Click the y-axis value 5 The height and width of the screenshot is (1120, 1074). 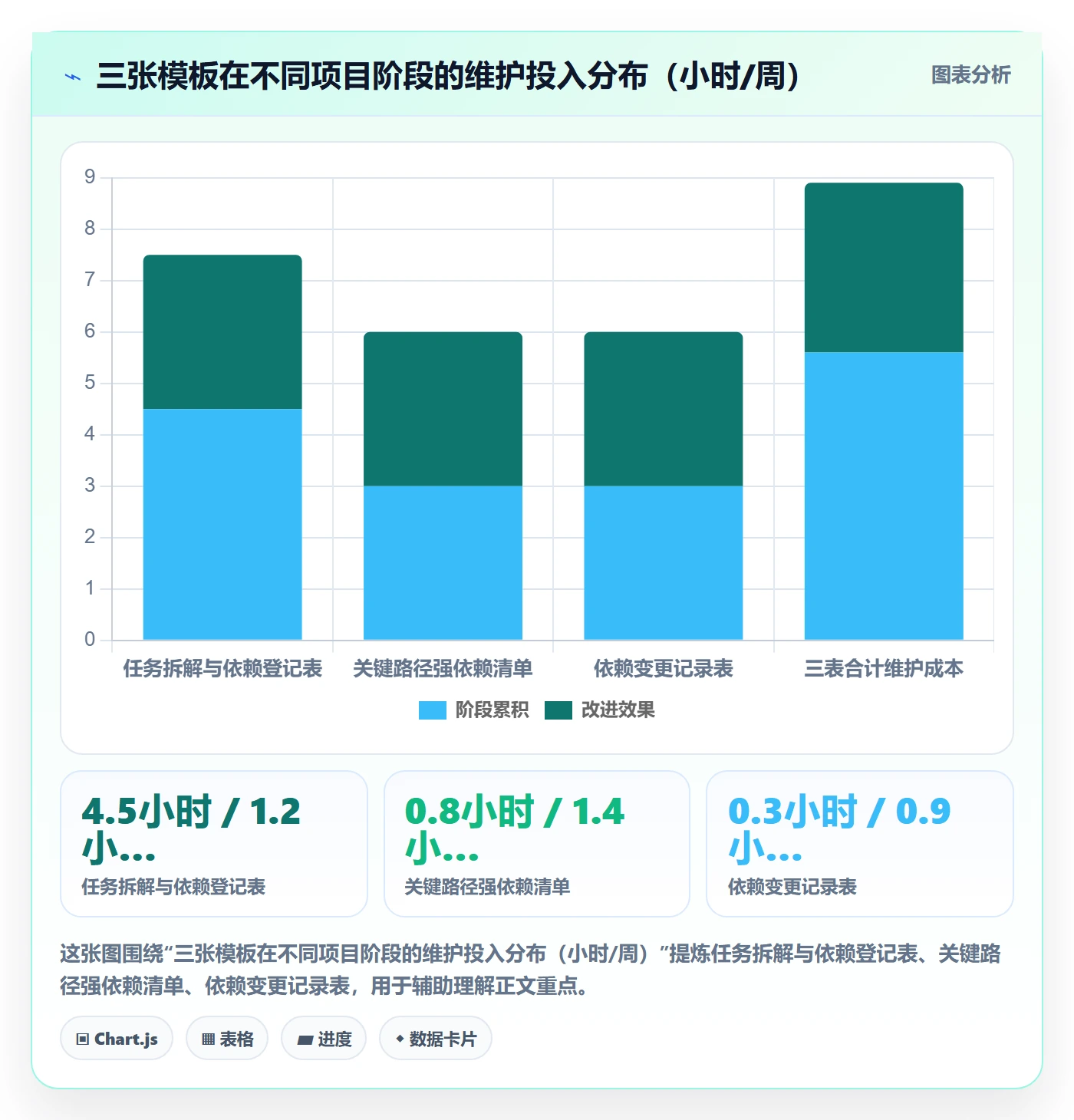coord(90,383)
